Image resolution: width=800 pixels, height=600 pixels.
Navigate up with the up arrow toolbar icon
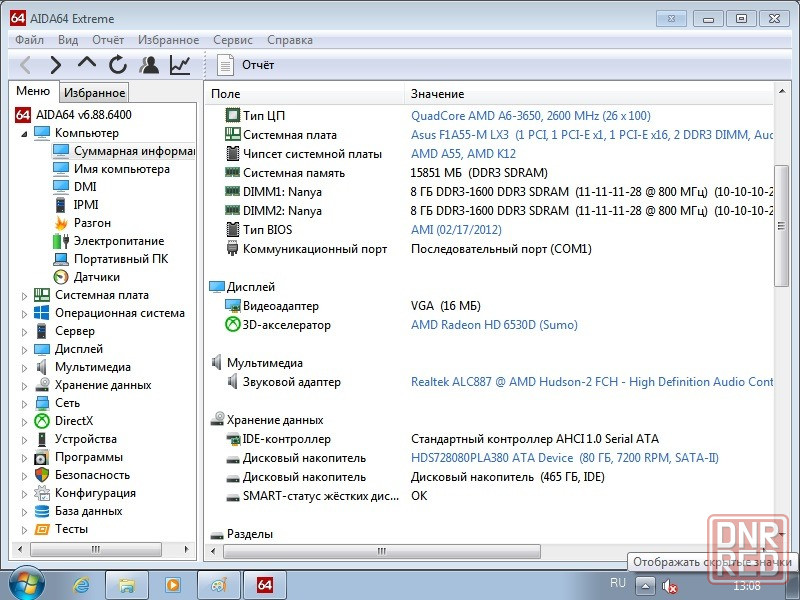click(x=87, y=63)
